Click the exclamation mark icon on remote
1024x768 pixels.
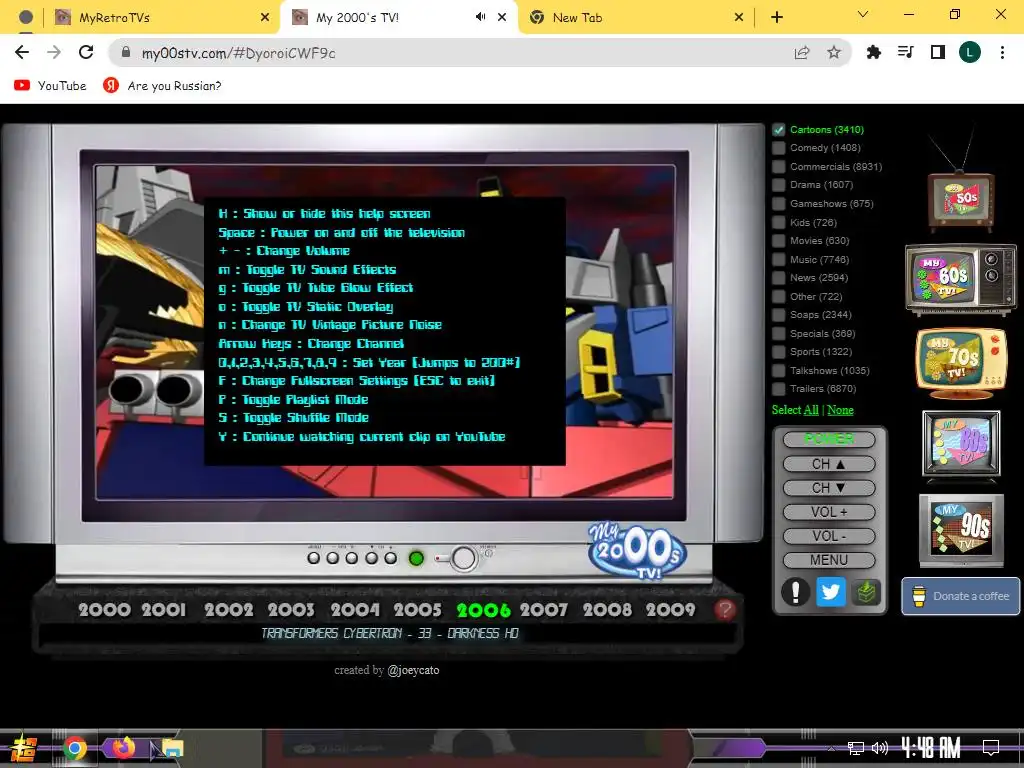pyautogui.click(x=795, y=592)
